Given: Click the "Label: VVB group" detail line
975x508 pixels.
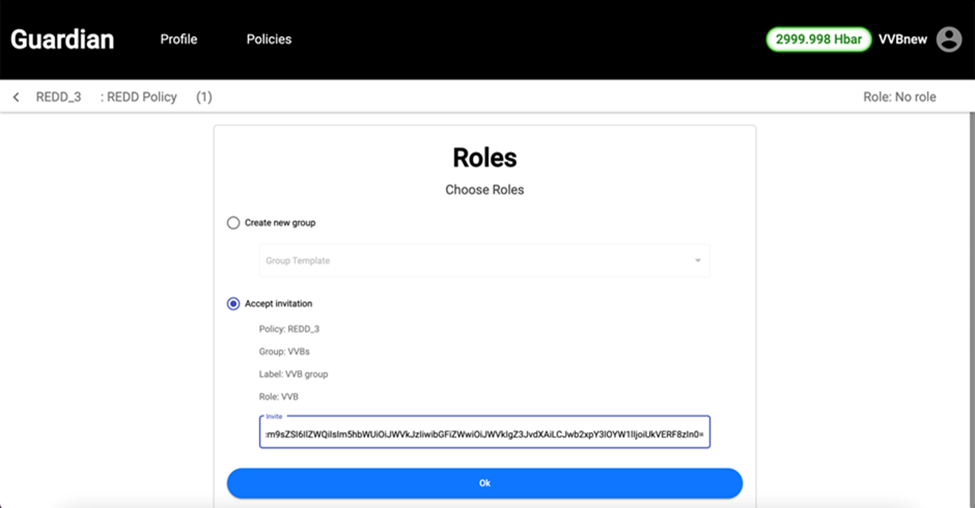Looking at the screenshot, I should tap(293, 374).
